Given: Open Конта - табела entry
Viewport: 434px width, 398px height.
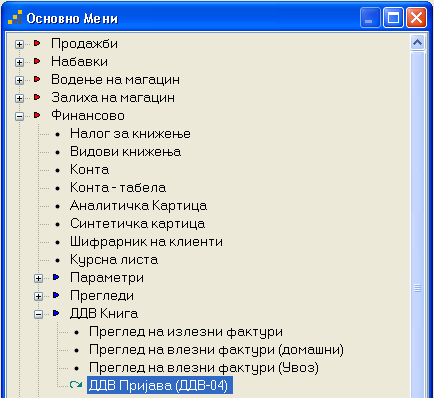Looking at the screenshot, I should pos(118,188).
